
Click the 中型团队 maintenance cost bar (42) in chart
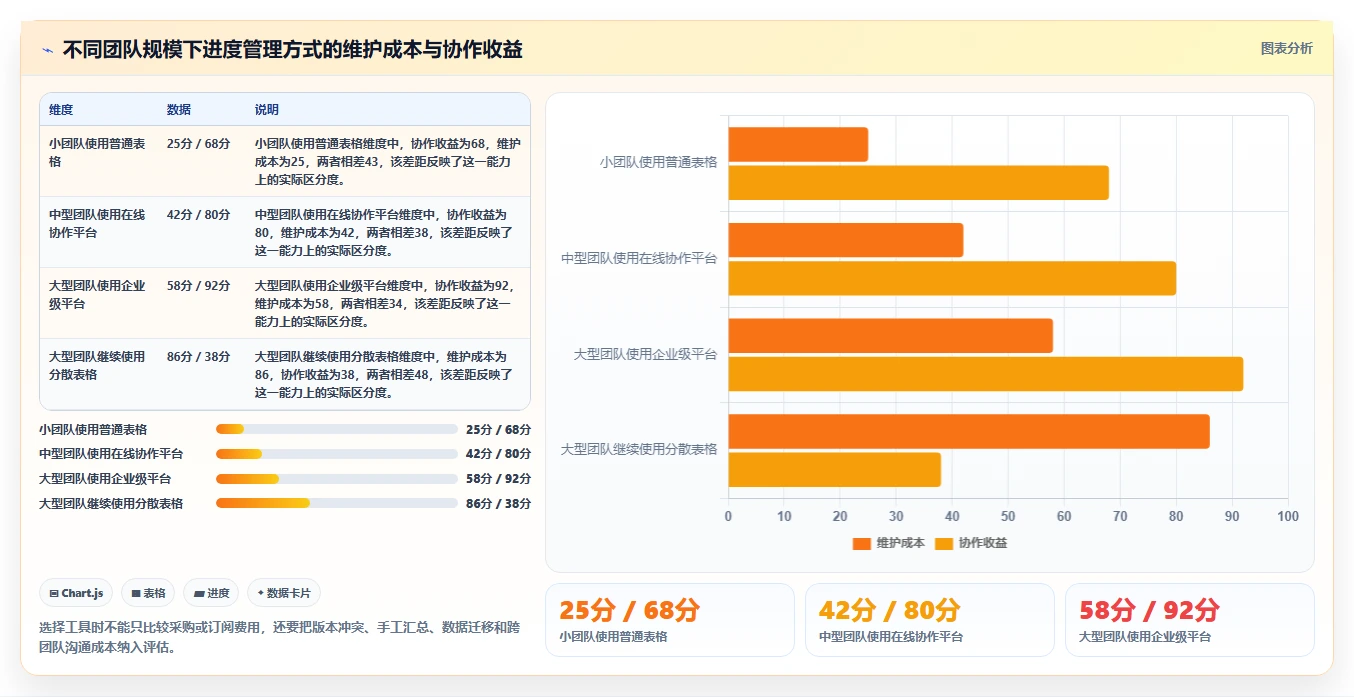845,240
